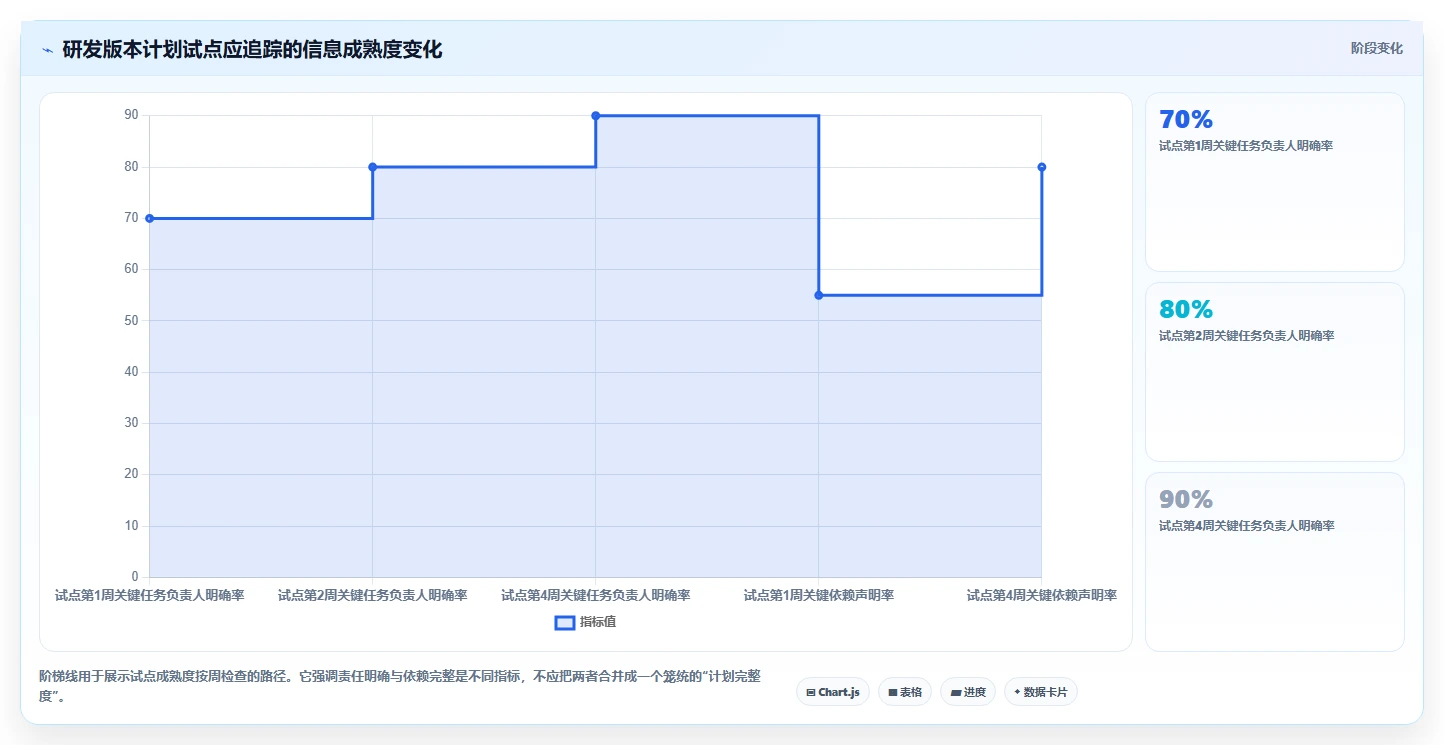The width and height of the screenshot is (1444, 745).
Task: Select the Chart.js tag chip
Action: [832, 692]
